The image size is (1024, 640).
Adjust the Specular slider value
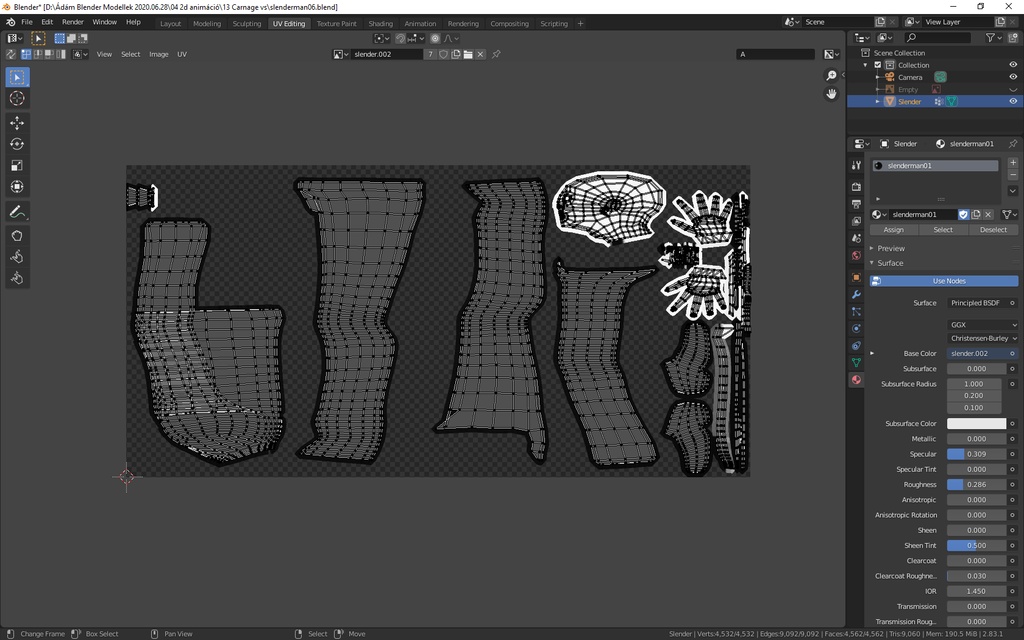976,454
